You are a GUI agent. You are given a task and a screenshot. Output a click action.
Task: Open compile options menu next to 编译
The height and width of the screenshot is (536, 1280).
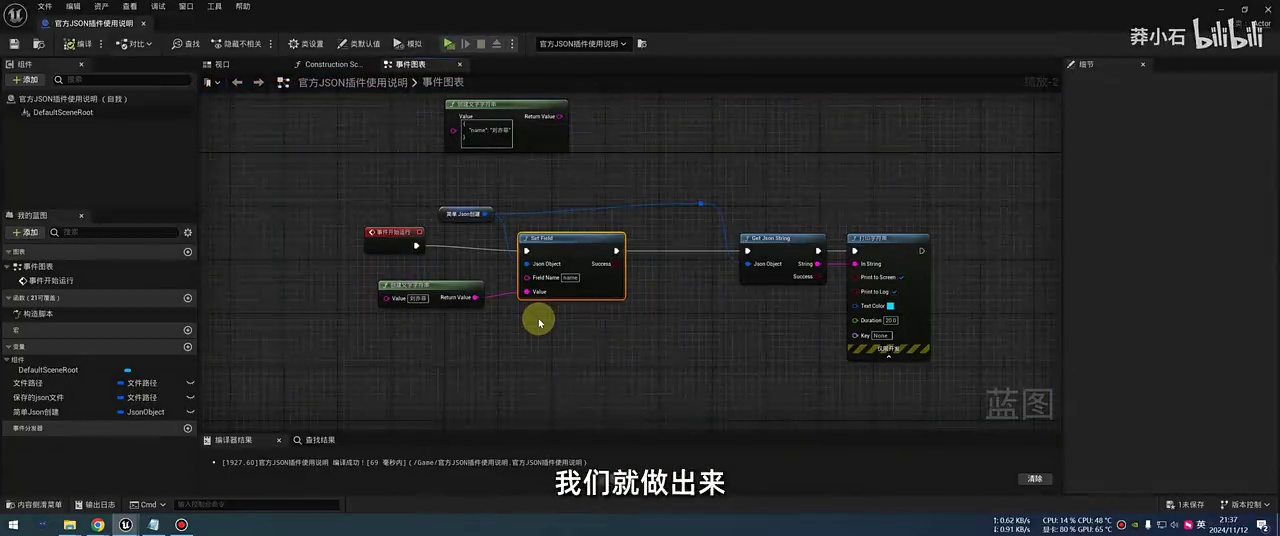point(103,44)
